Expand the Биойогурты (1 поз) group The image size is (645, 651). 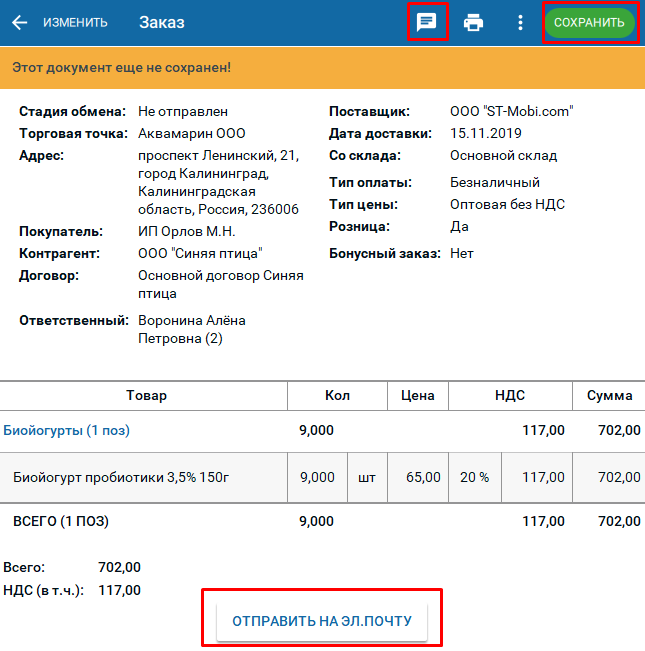pos(67,430)
